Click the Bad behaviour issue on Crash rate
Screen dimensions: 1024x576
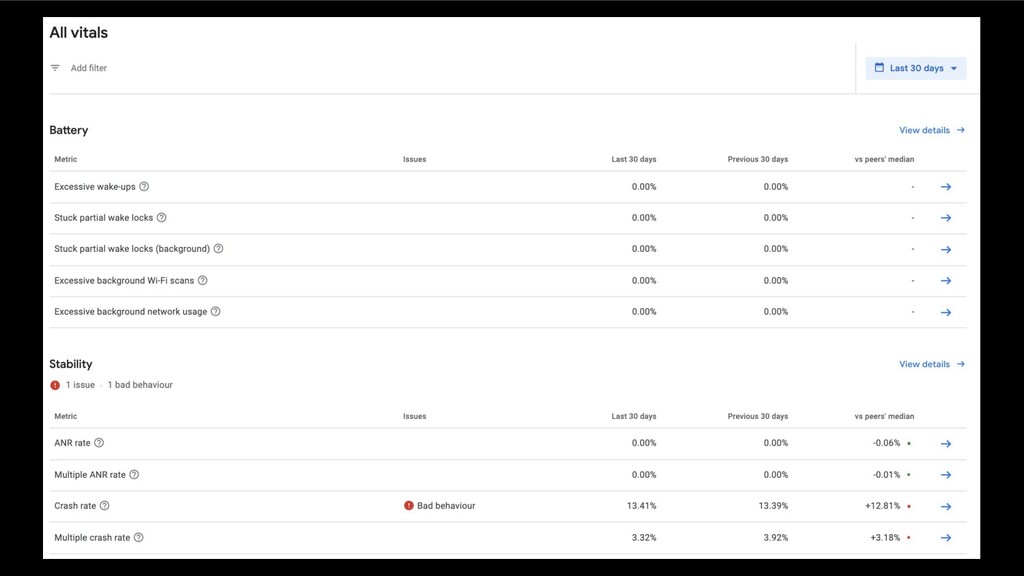[x=440, y=505]
